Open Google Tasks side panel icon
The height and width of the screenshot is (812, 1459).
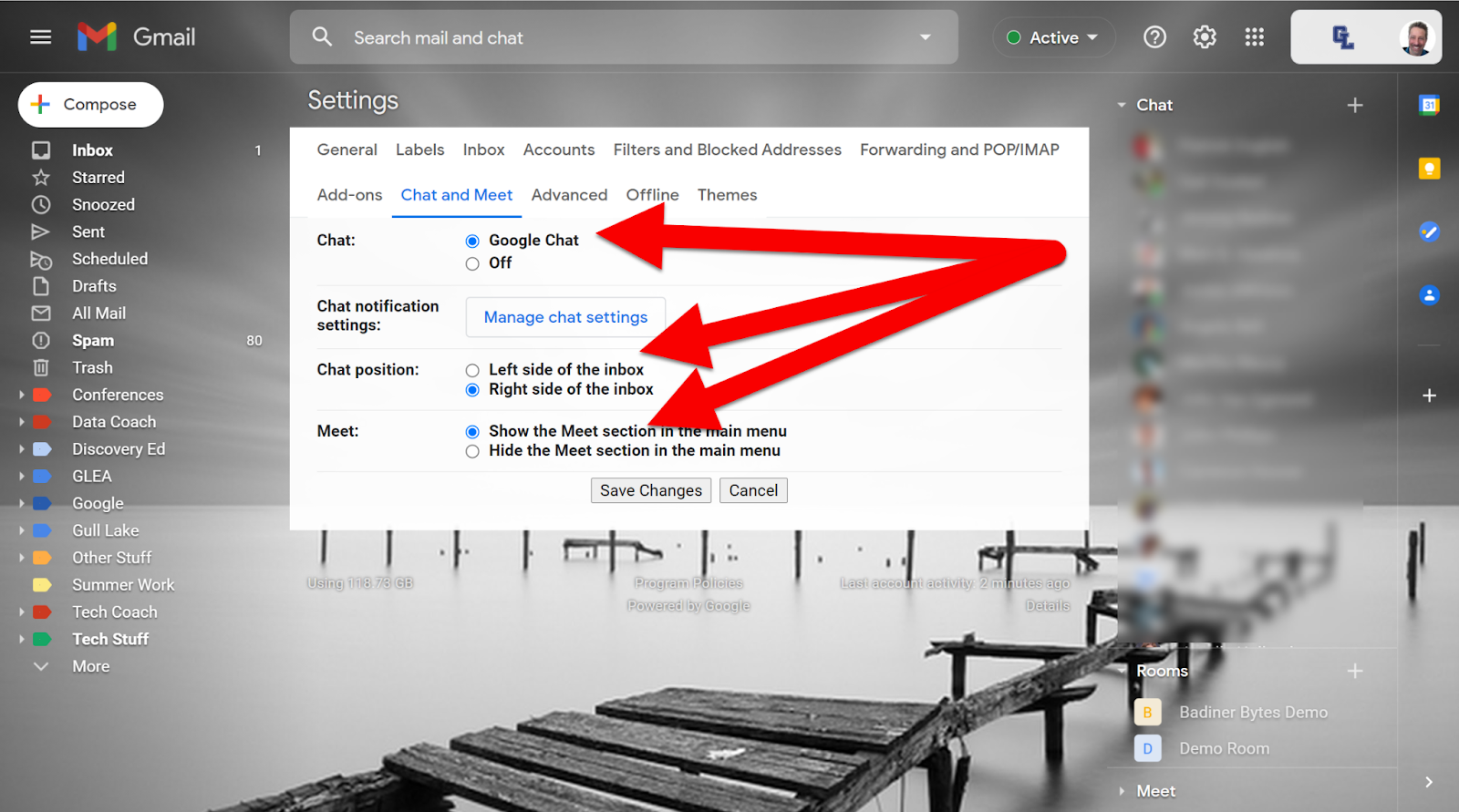(x=1429, y=231)
